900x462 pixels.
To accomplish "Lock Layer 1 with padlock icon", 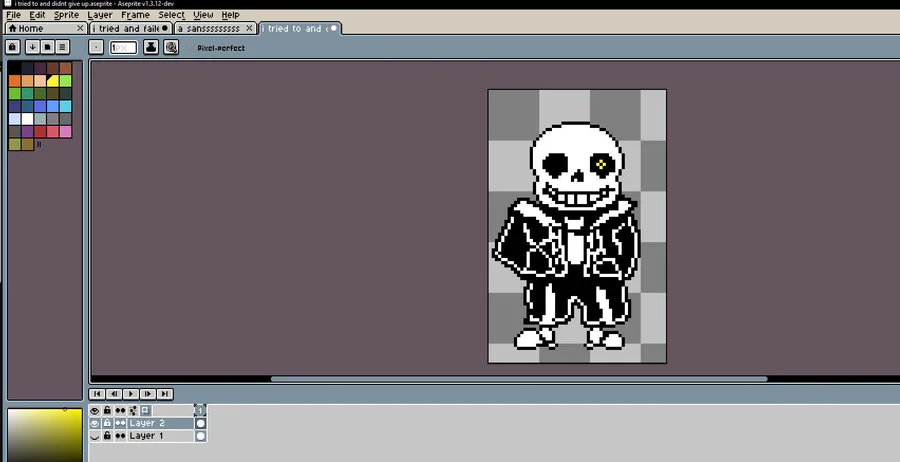I will click(x=107, y=436).
